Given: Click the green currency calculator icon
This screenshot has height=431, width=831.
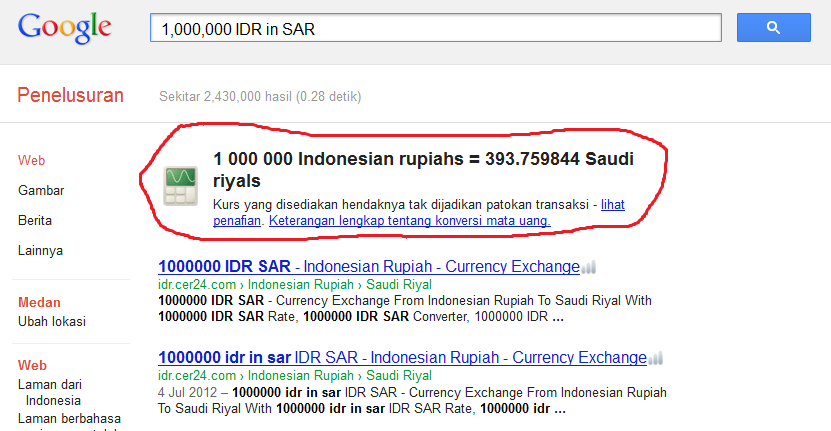Looking at the screenshot, I should [180, 186].
